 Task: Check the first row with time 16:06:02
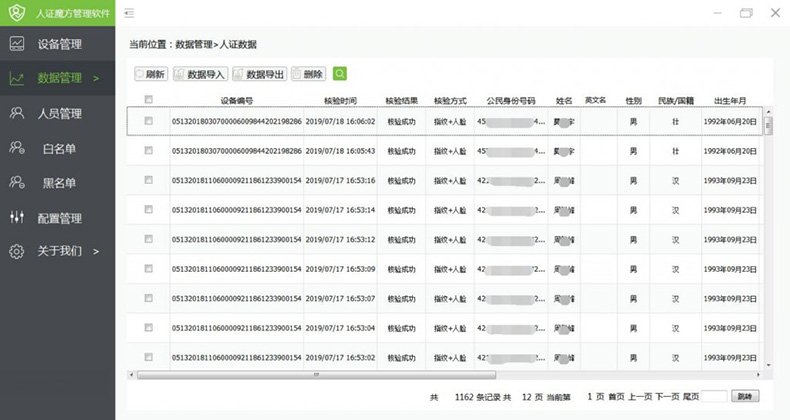point(149,121)
